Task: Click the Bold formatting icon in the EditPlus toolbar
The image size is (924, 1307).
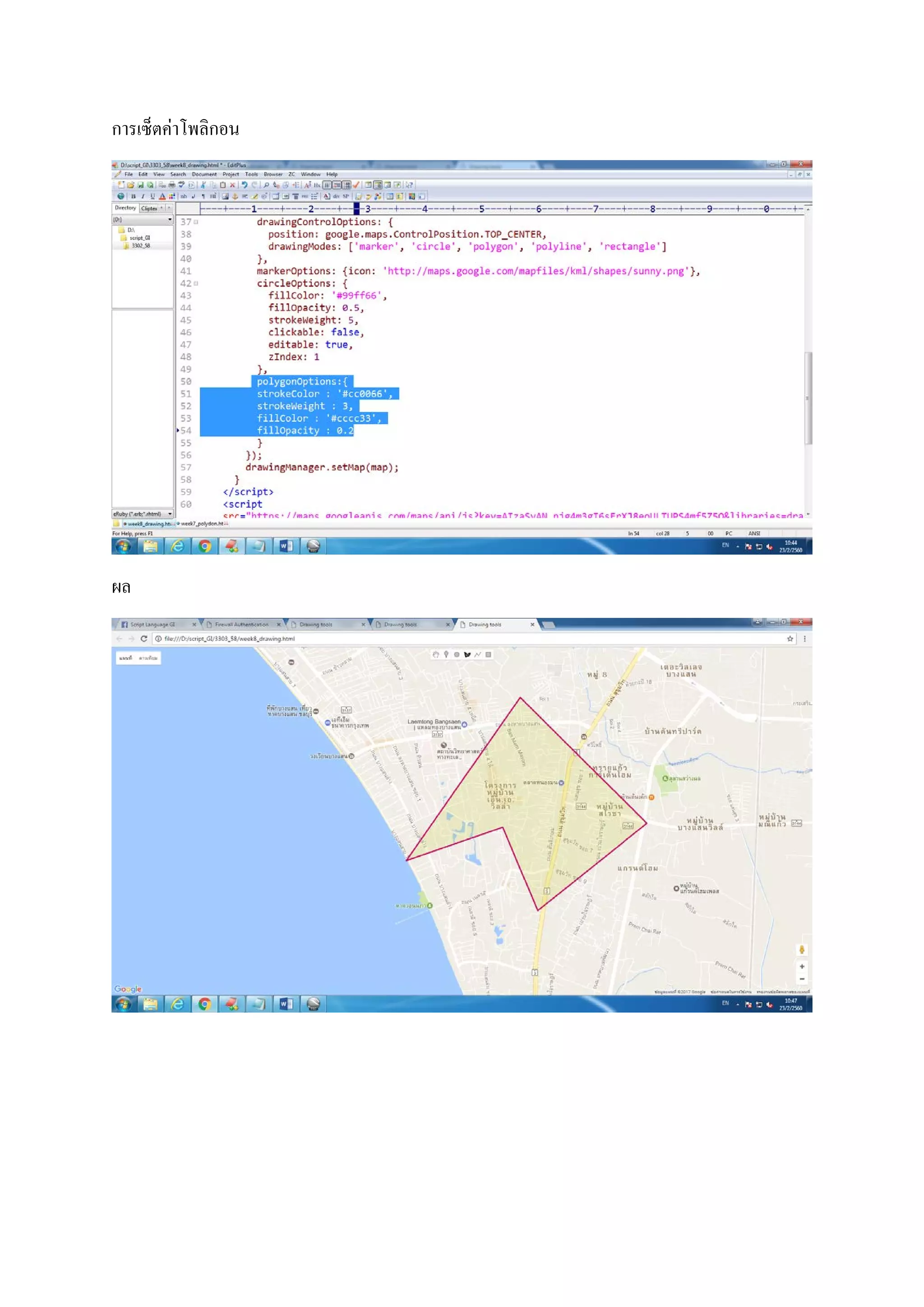Action: pos(133,196)
